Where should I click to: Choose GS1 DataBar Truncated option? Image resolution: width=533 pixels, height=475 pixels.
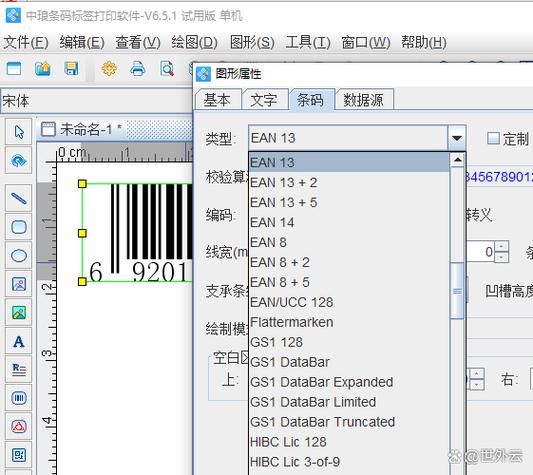tap(349, 422)
